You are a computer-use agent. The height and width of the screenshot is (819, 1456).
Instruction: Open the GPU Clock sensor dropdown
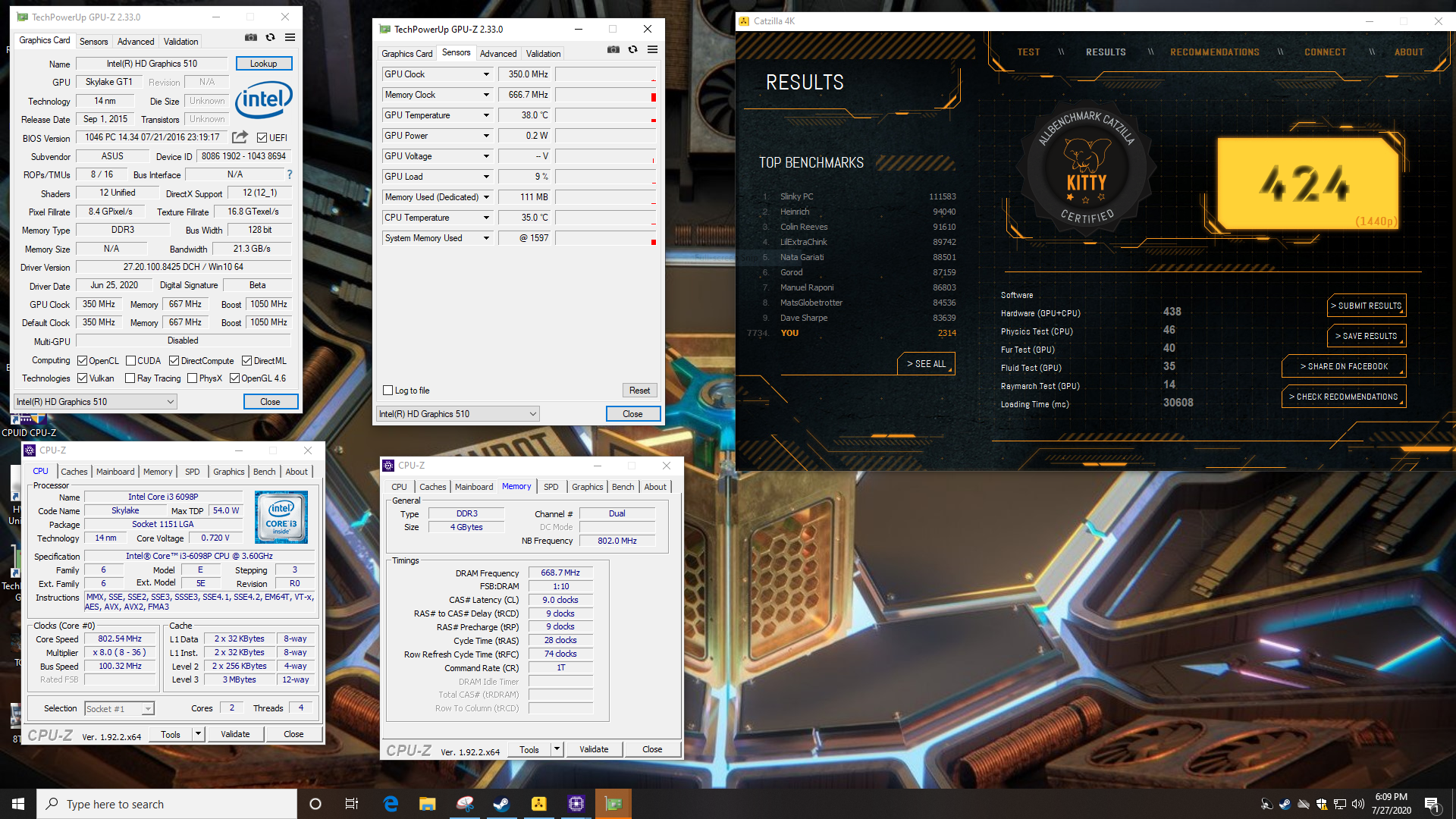[486, 74]
